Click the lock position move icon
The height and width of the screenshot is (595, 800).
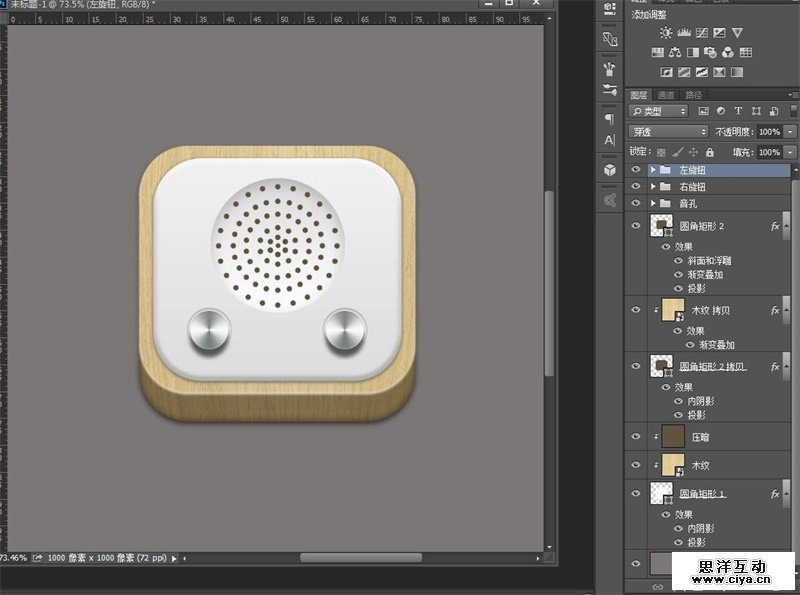tap(693, 152)
